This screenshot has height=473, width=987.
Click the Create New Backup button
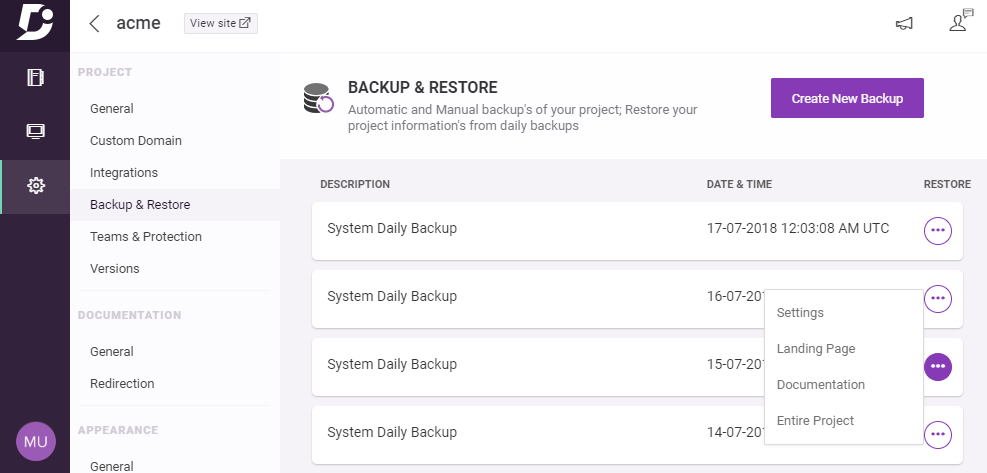(x=847, y=98)
